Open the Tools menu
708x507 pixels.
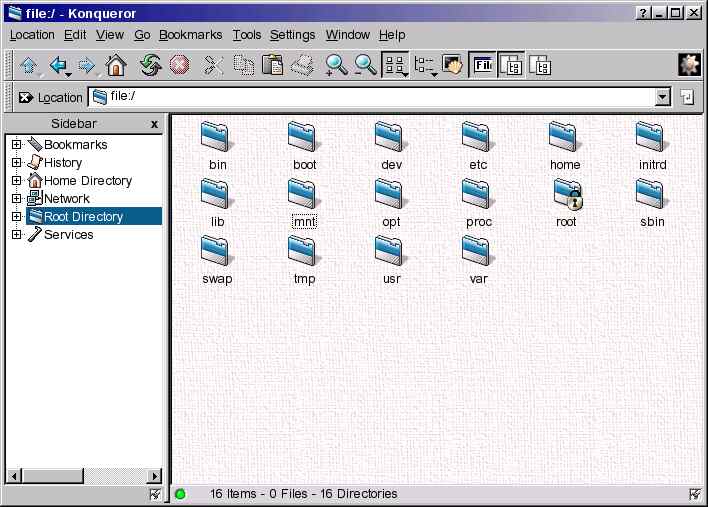click(247, 35)
